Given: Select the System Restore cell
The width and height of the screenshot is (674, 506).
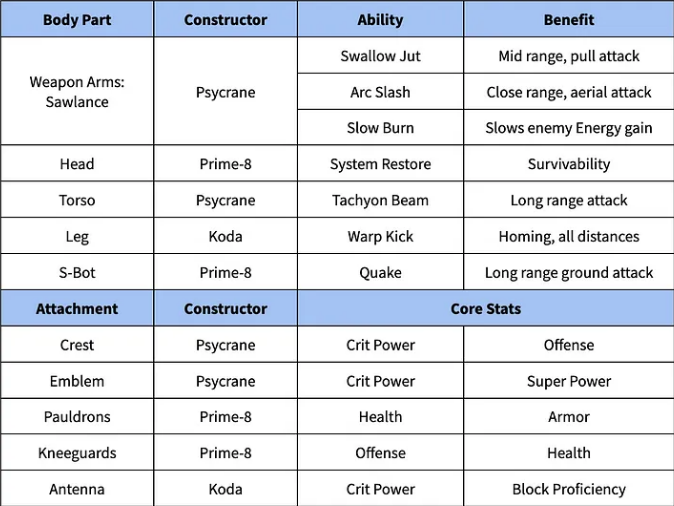Looking at the screenshot, I should [380, 164].
